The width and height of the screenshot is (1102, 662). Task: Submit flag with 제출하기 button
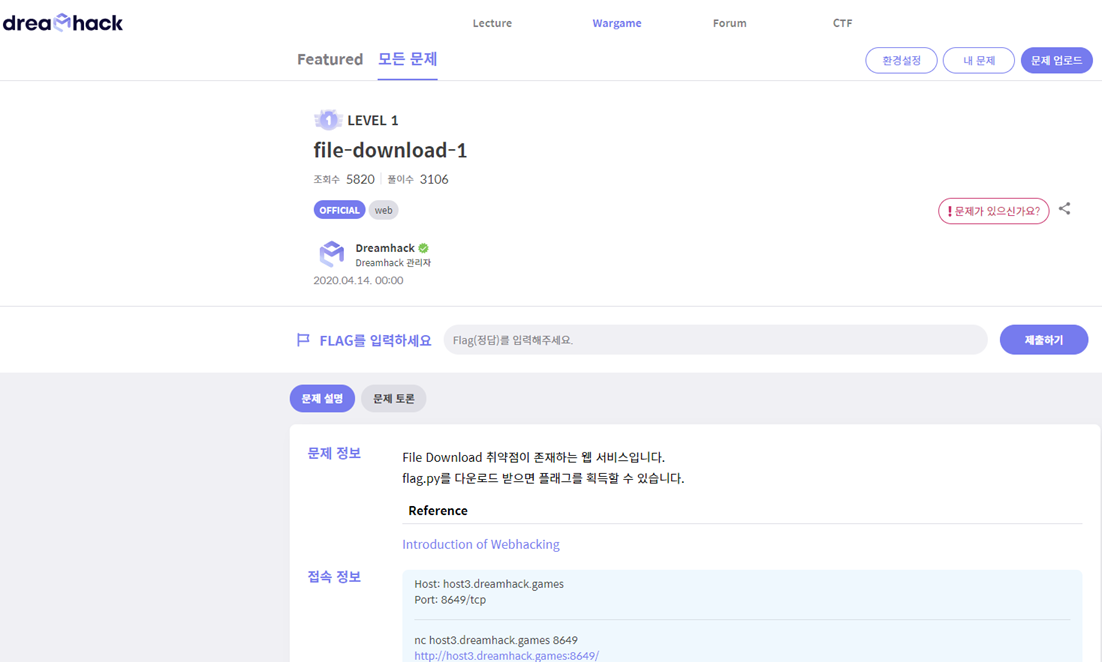pos(1044,340)
